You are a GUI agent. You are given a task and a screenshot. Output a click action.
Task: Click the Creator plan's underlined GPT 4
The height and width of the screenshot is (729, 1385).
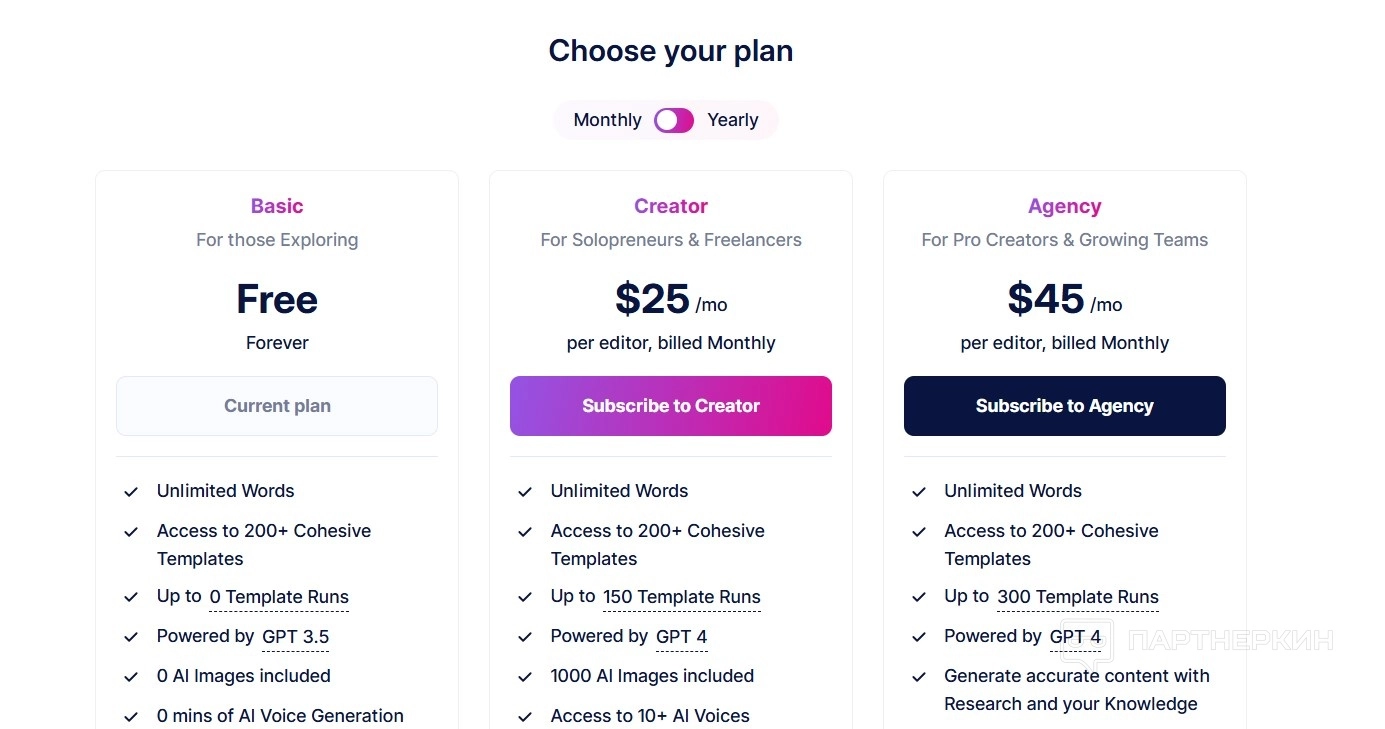pyautogui.click(x=681, y=637)
